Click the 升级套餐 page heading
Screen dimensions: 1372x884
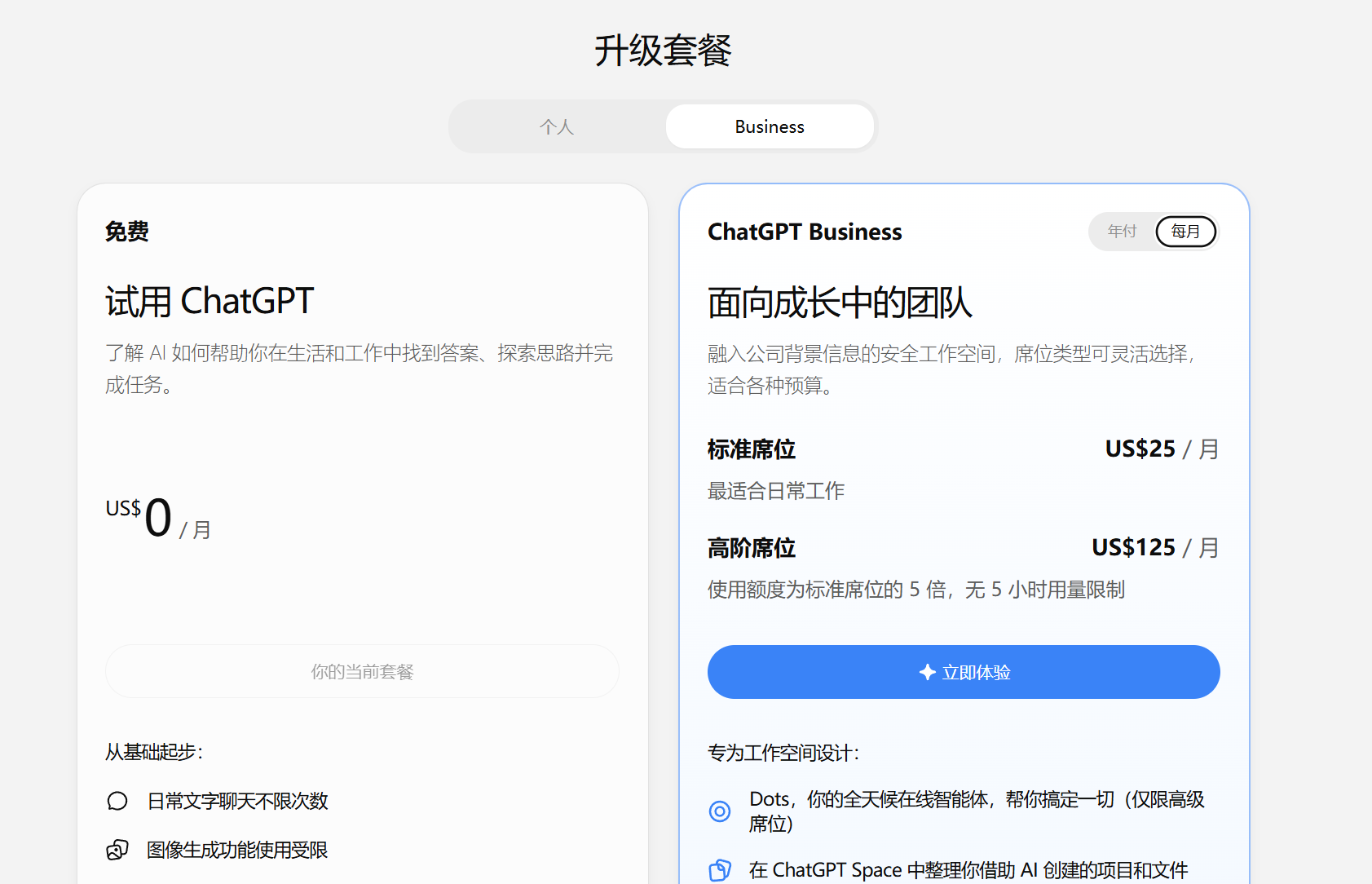[663, 51]
